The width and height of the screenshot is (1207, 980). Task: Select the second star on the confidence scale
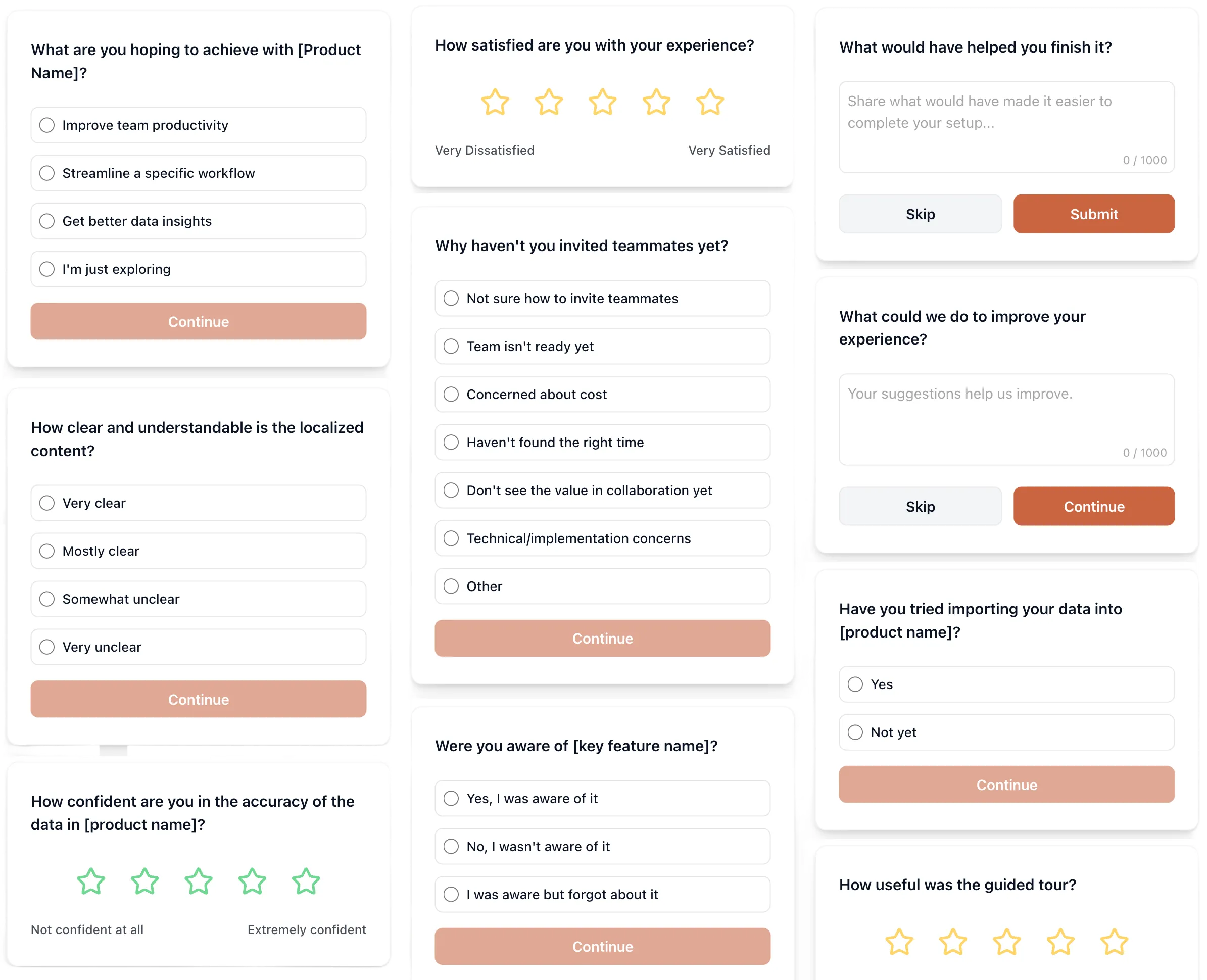click(144, 882)
